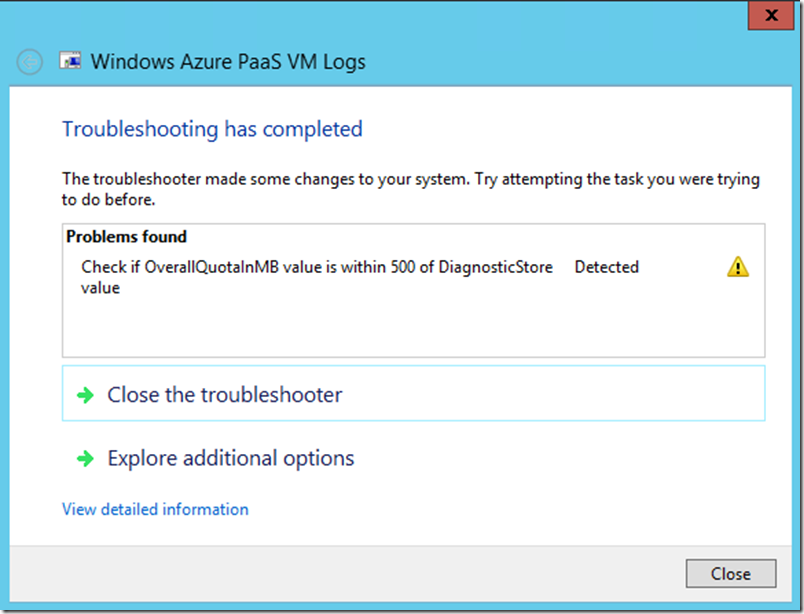Click the yellow warning triangle icon
Viewport: 804px width, 614px height.
point(738,267)
